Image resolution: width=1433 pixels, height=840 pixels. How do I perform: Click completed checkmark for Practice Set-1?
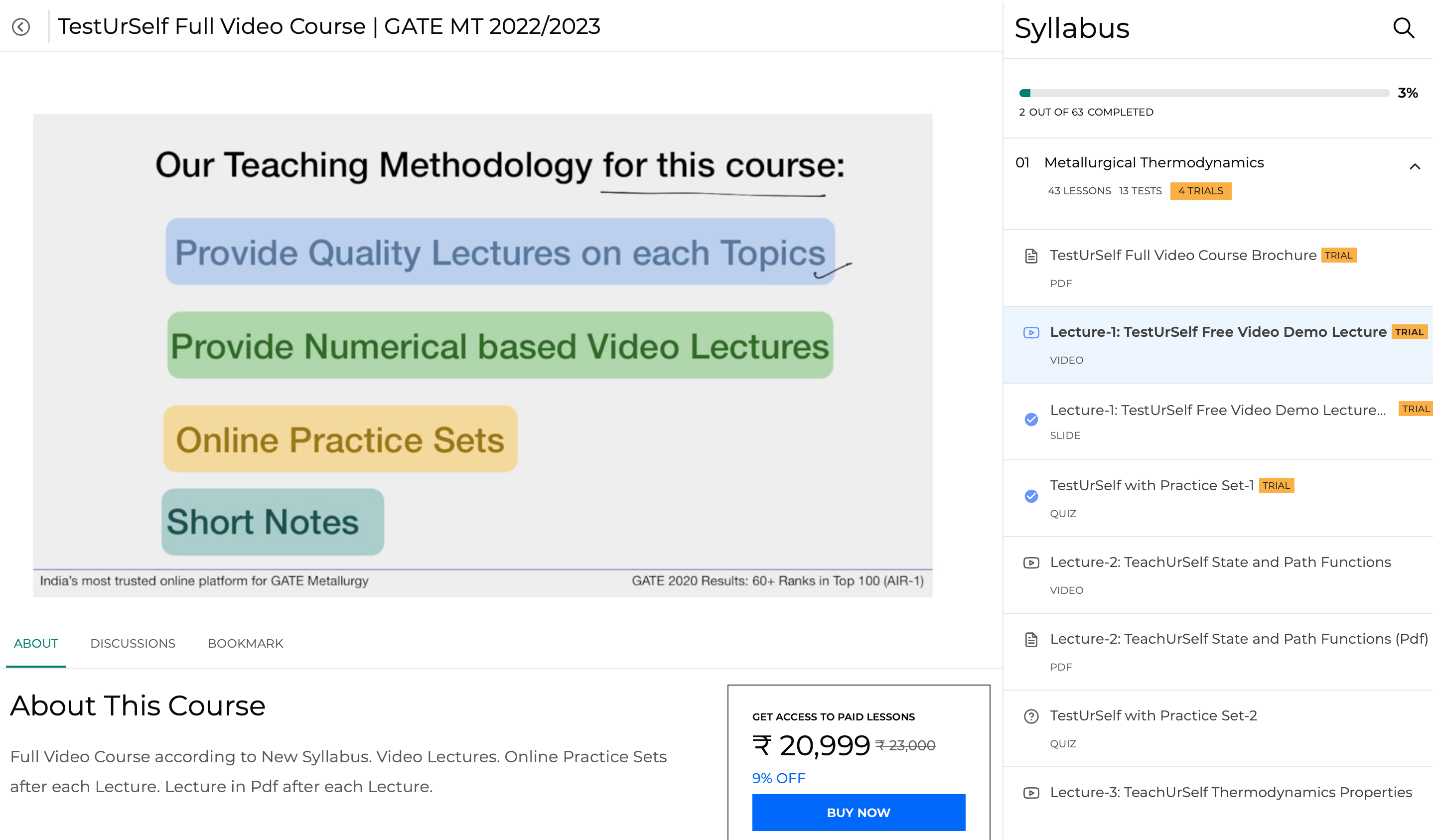click(x=1031, y=496)
